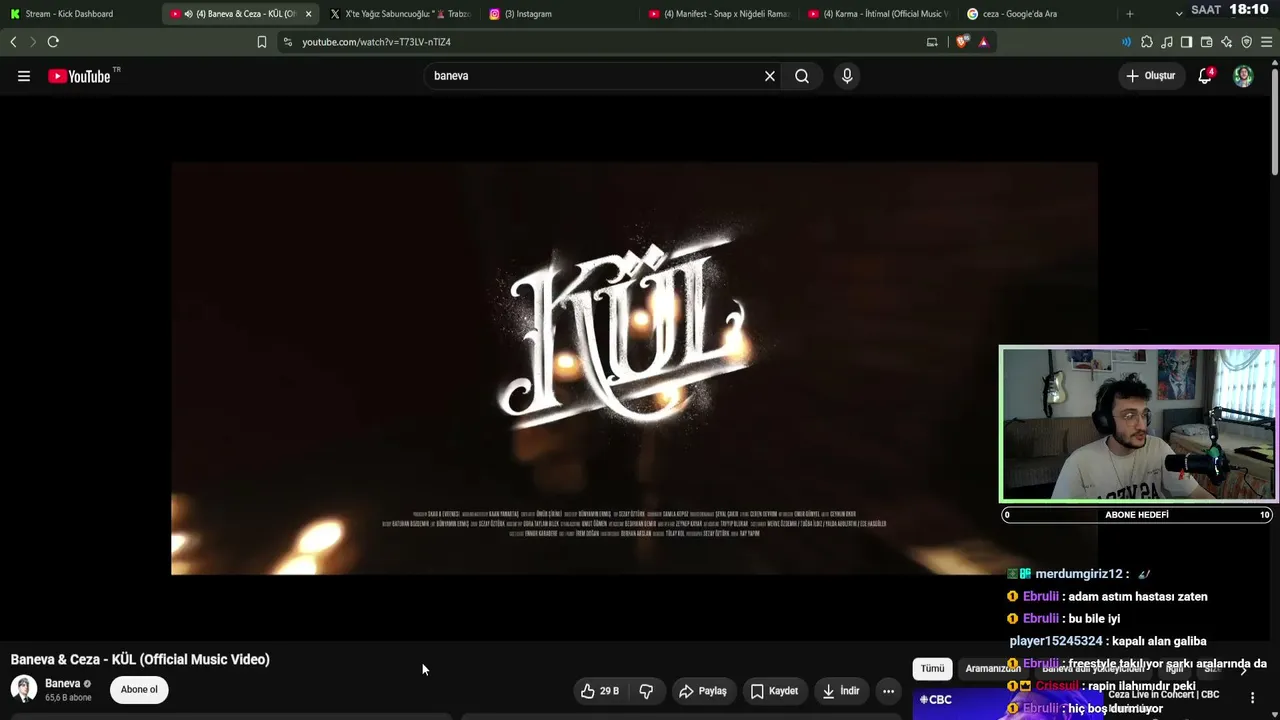Start voice search with the microphone
Screen dimensions: 1280x720
pos(847,76)
